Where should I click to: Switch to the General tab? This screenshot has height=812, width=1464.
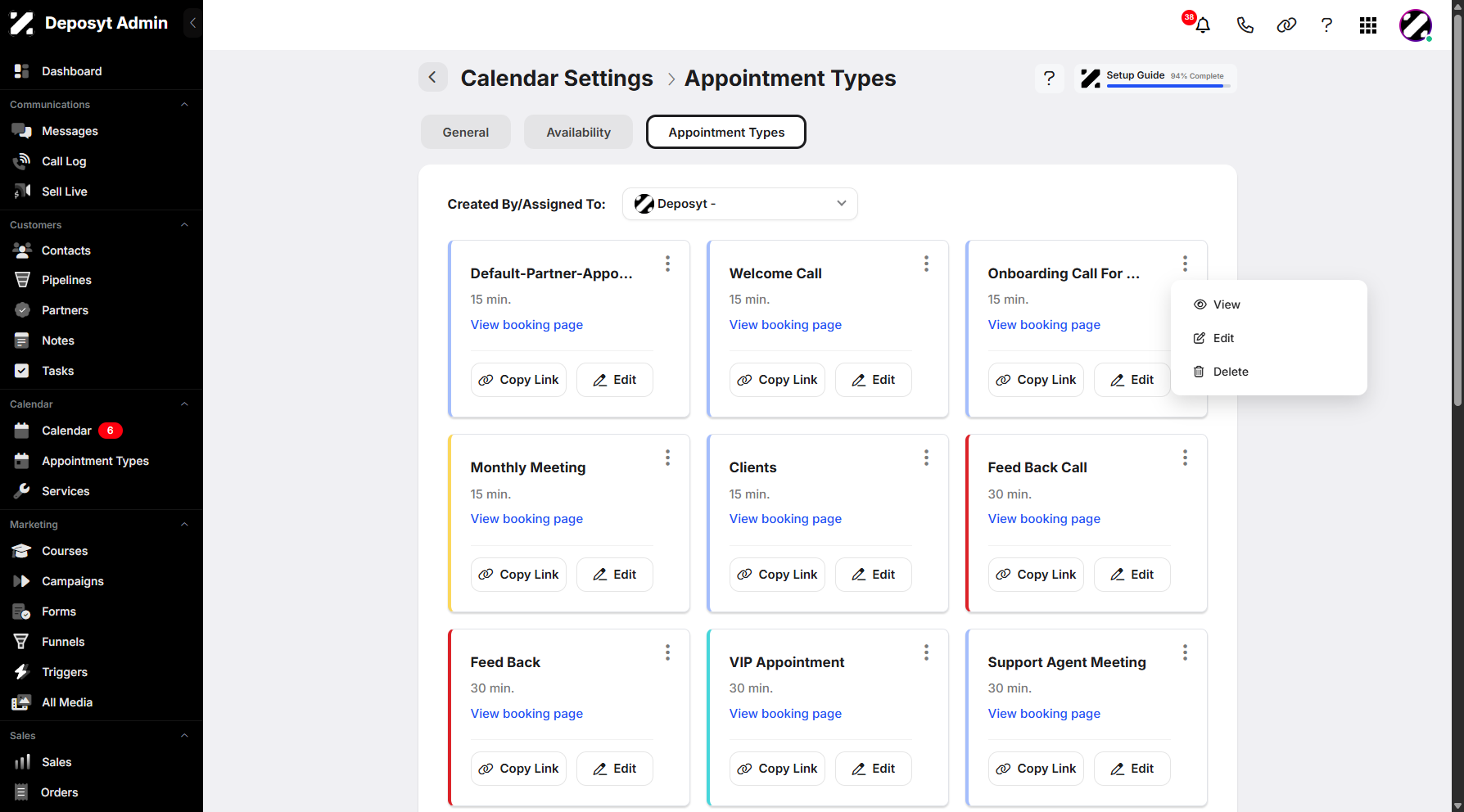[466, 132]
